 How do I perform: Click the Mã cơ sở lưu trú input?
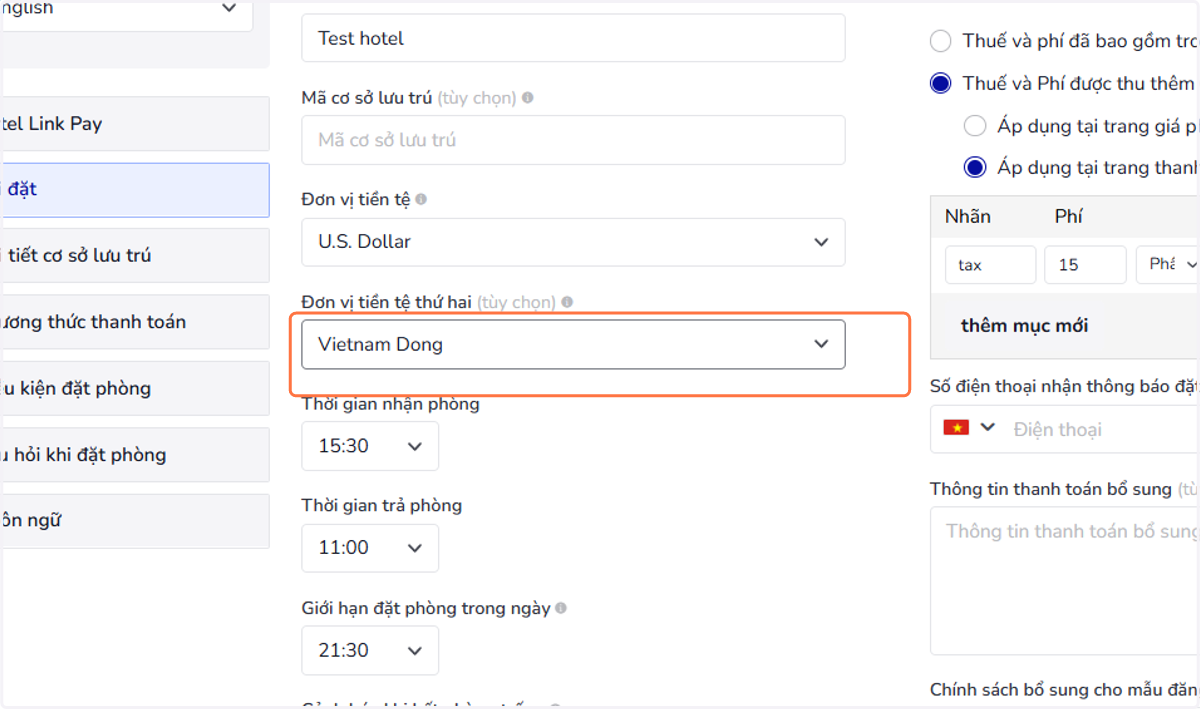tap(573, 140)
